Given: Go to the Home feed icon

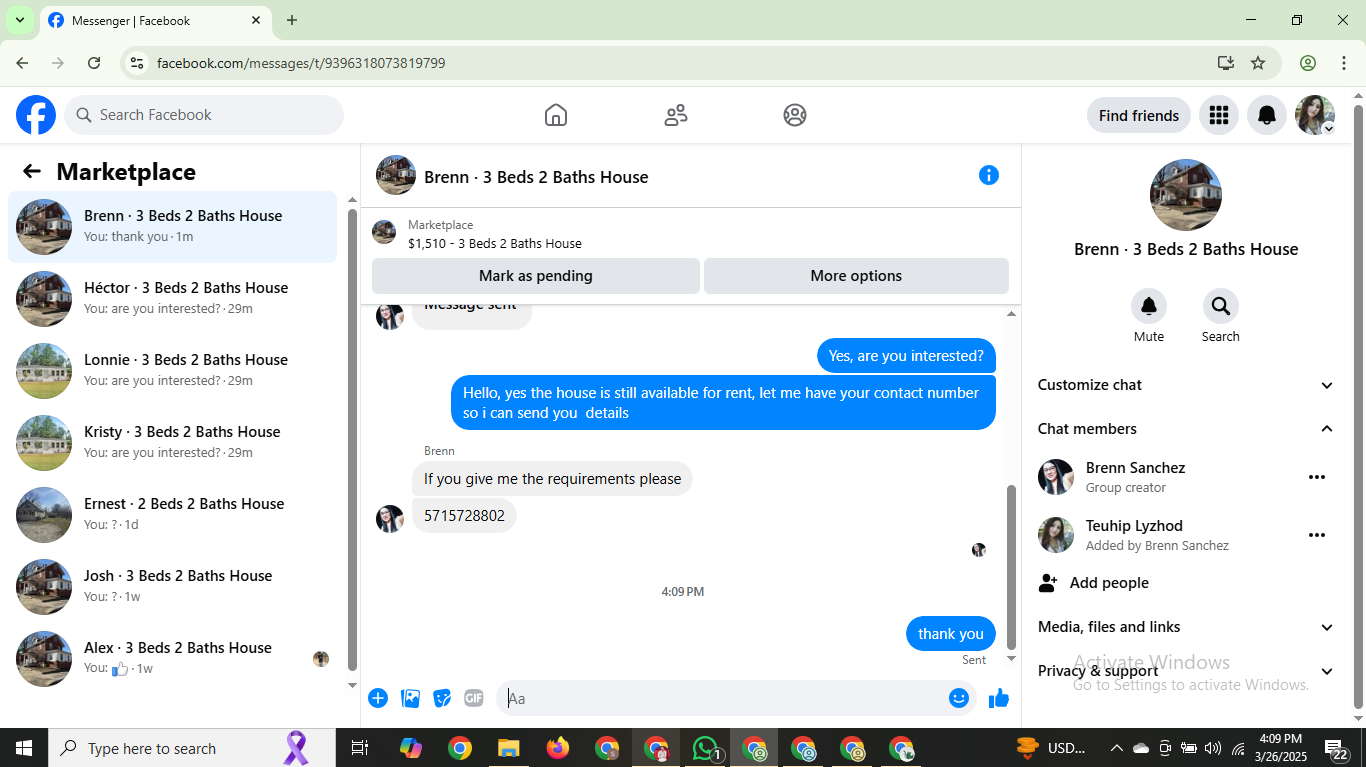Looking at the screenshot, I should pos(556,115).
